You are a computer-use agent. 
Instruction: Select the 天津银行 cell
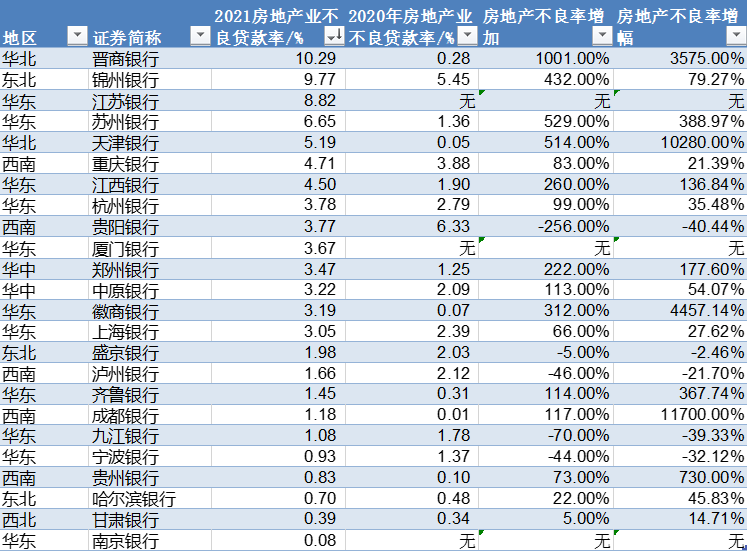[x=150, y=142]
